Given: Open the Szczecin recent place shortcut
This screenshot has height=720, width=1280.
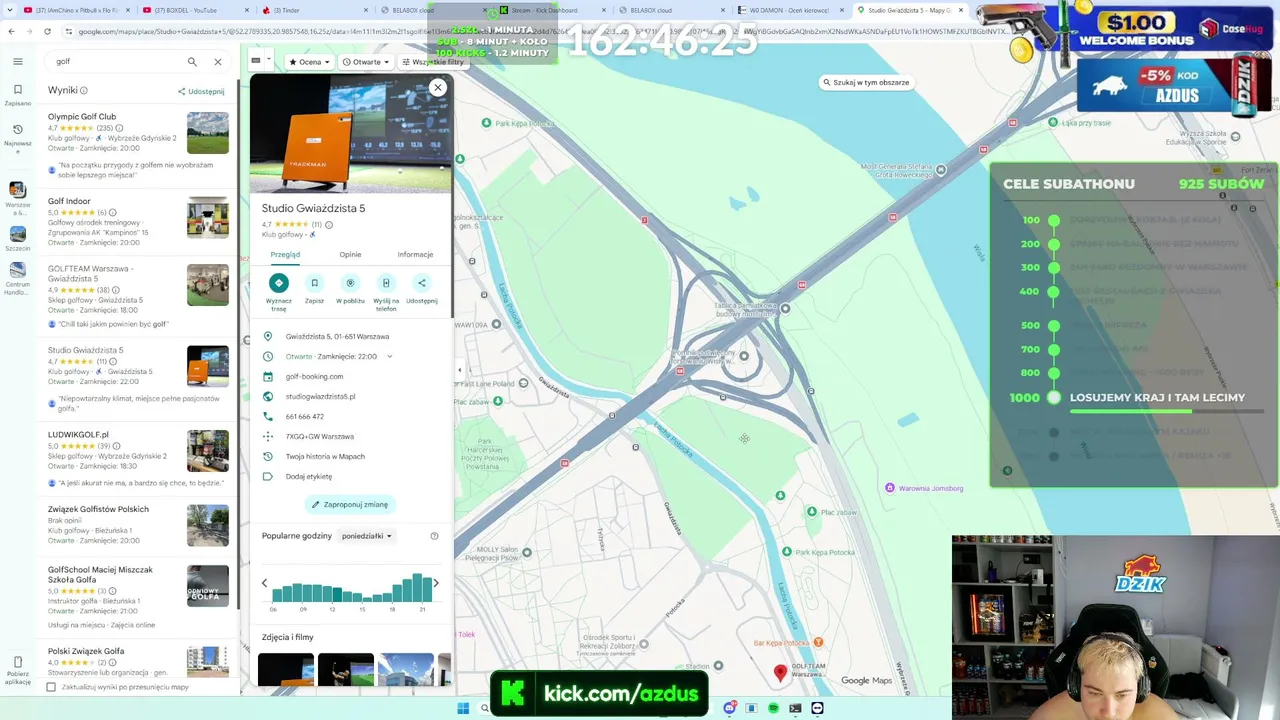Looking at the screenshot, I should click(17, 238).
